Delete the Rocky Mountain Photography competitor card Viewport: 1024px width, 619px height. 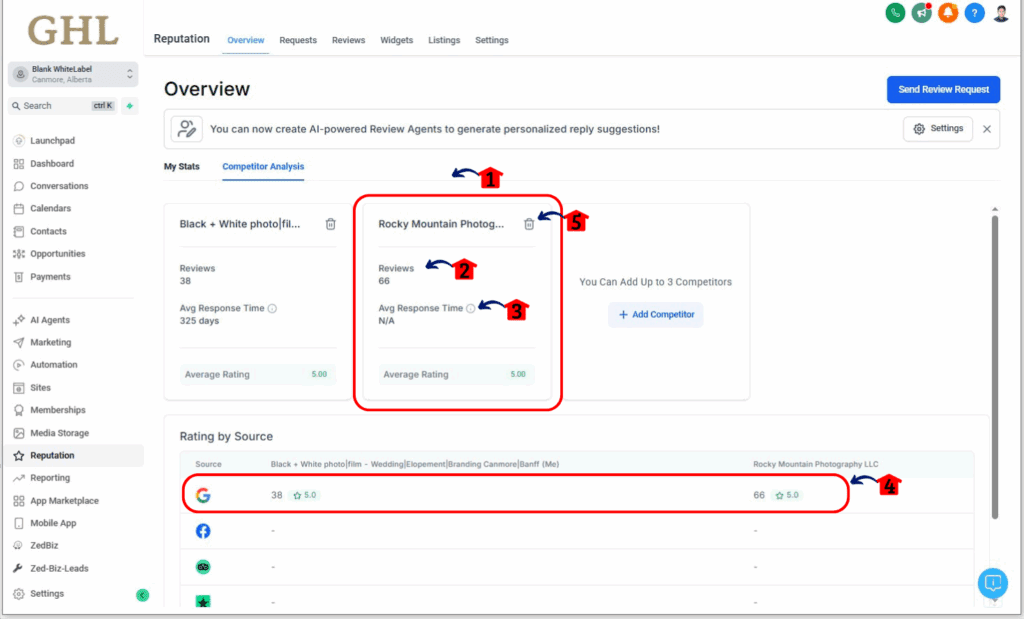[x=529, y=224]
